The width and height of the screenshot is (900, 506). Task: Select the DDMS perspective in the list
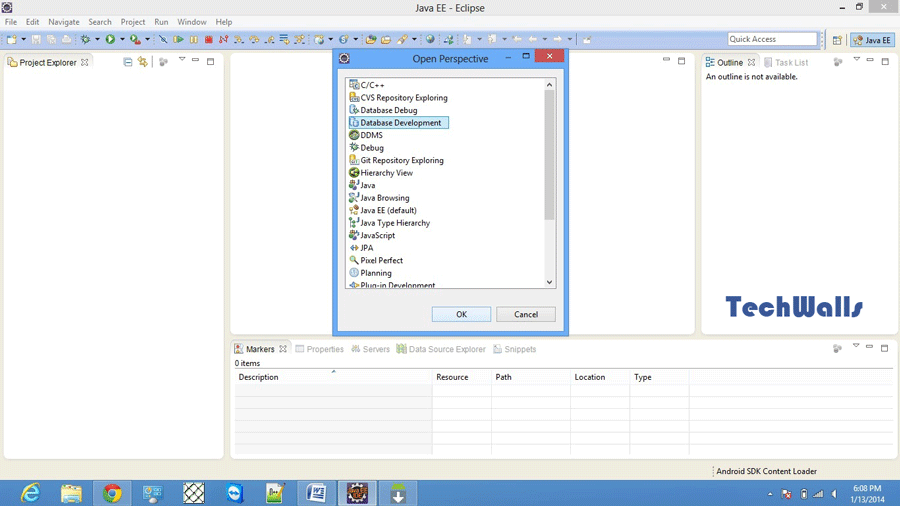click(366, 135)
